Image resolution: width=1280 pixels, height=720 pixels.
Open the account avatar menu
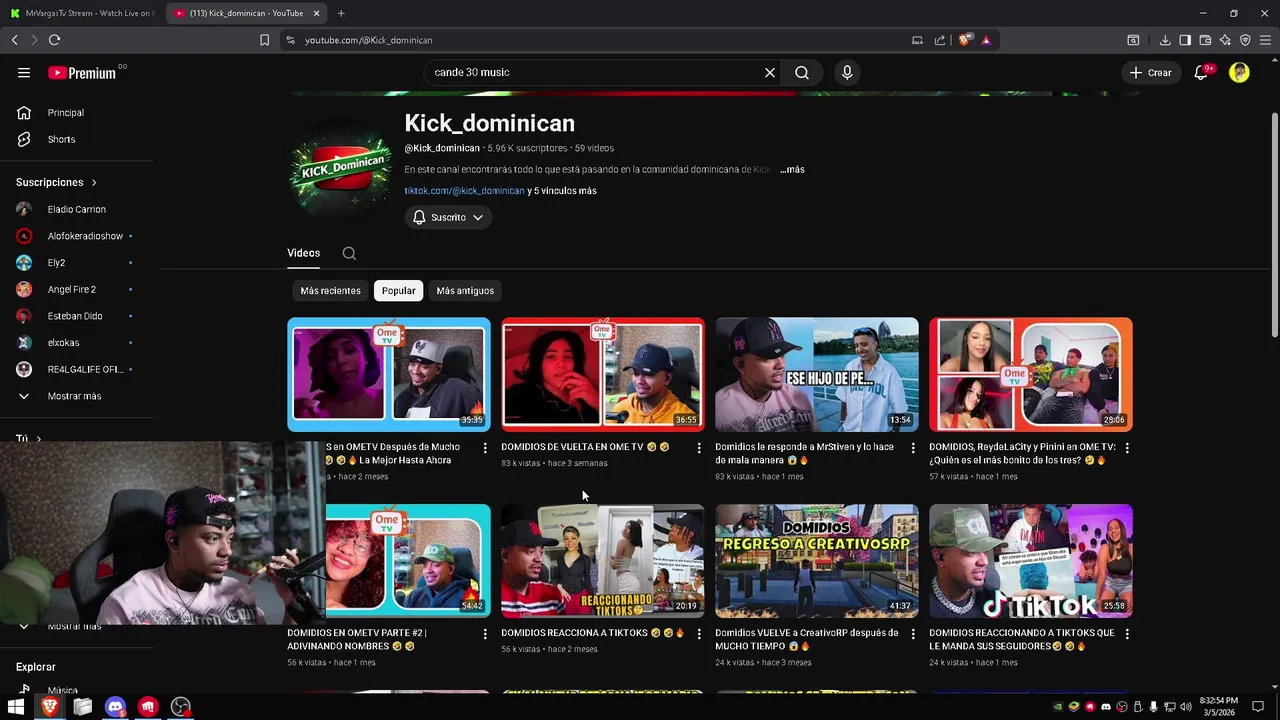1239,73
